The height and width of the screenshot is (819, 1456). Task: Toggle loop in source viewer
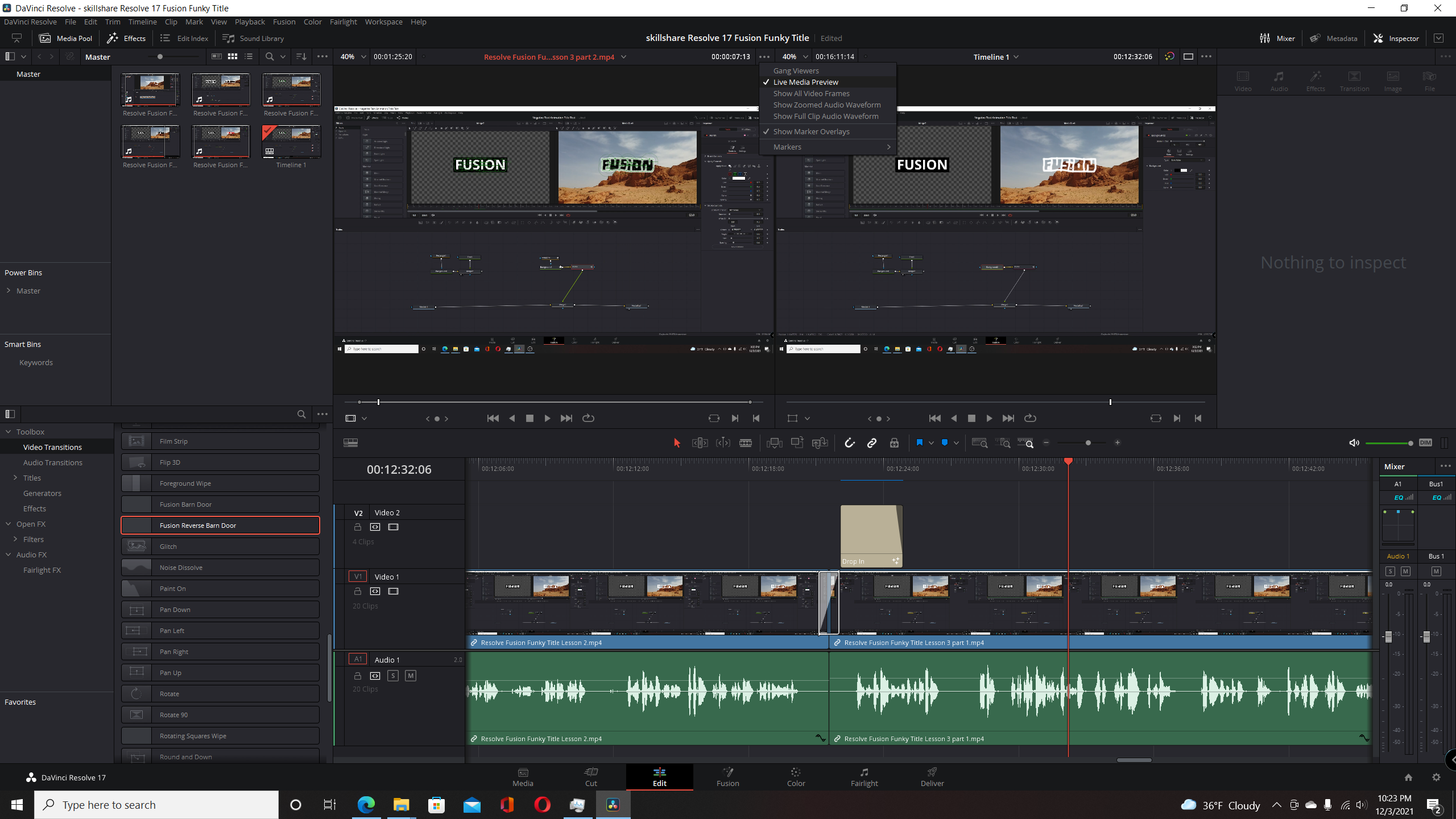pos(588,418)
